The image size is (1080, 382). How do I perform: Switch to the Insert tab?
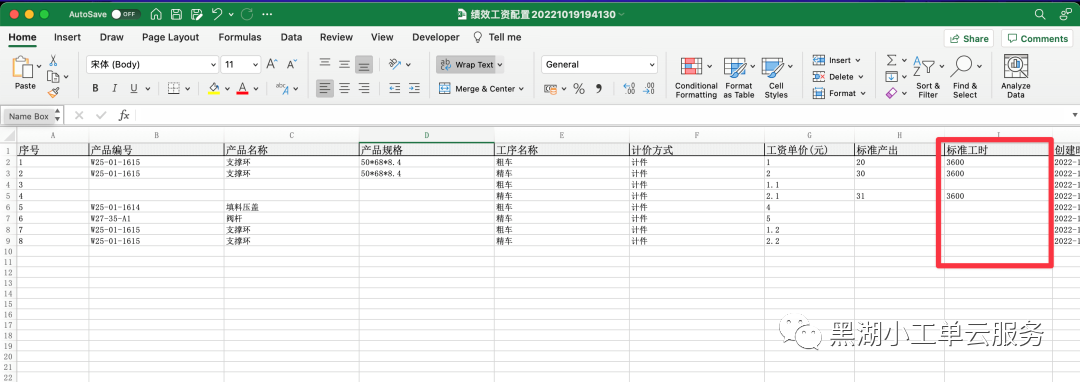68,37
